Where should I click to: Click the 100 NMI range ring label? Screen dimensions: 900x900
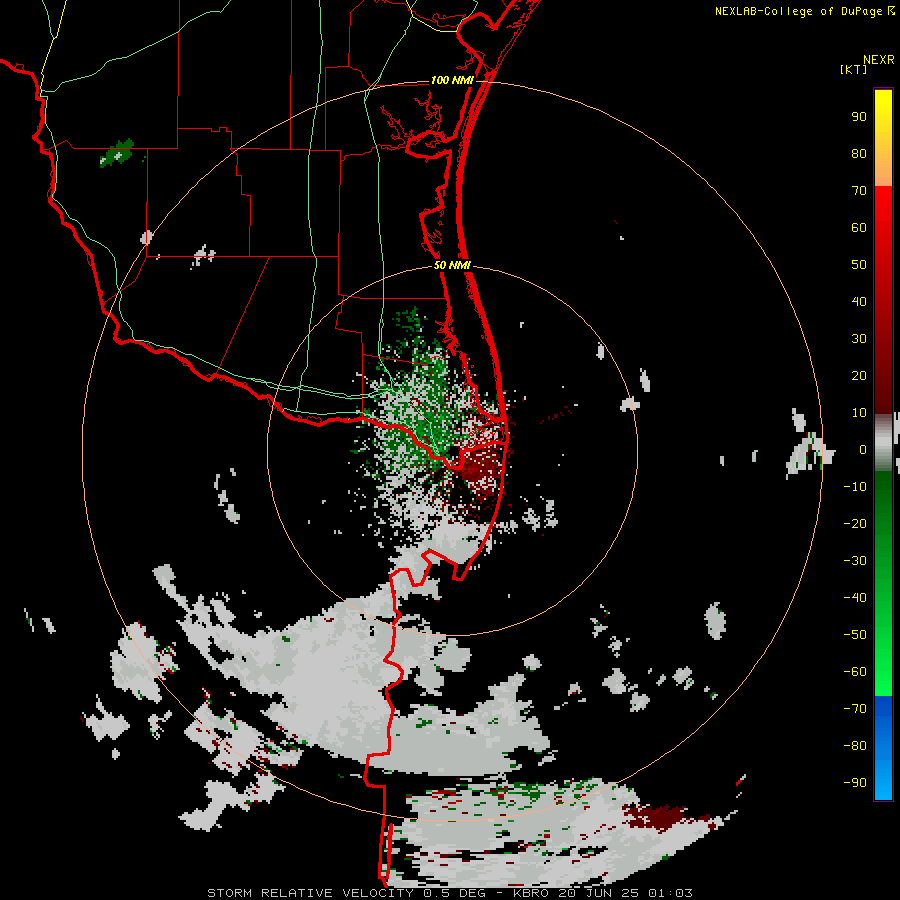tap(452, 80)
